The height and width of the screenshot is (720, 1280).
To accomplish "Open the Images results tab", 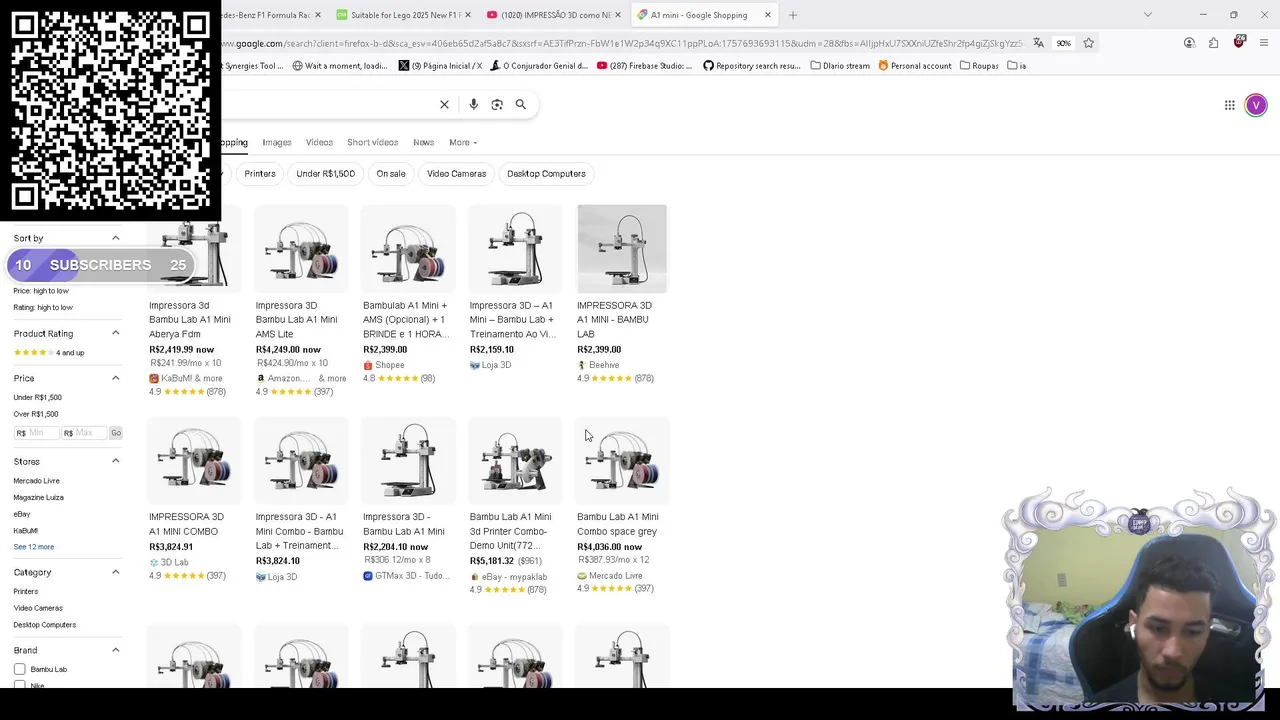I will pyautogui.click(x=277, y=142).
